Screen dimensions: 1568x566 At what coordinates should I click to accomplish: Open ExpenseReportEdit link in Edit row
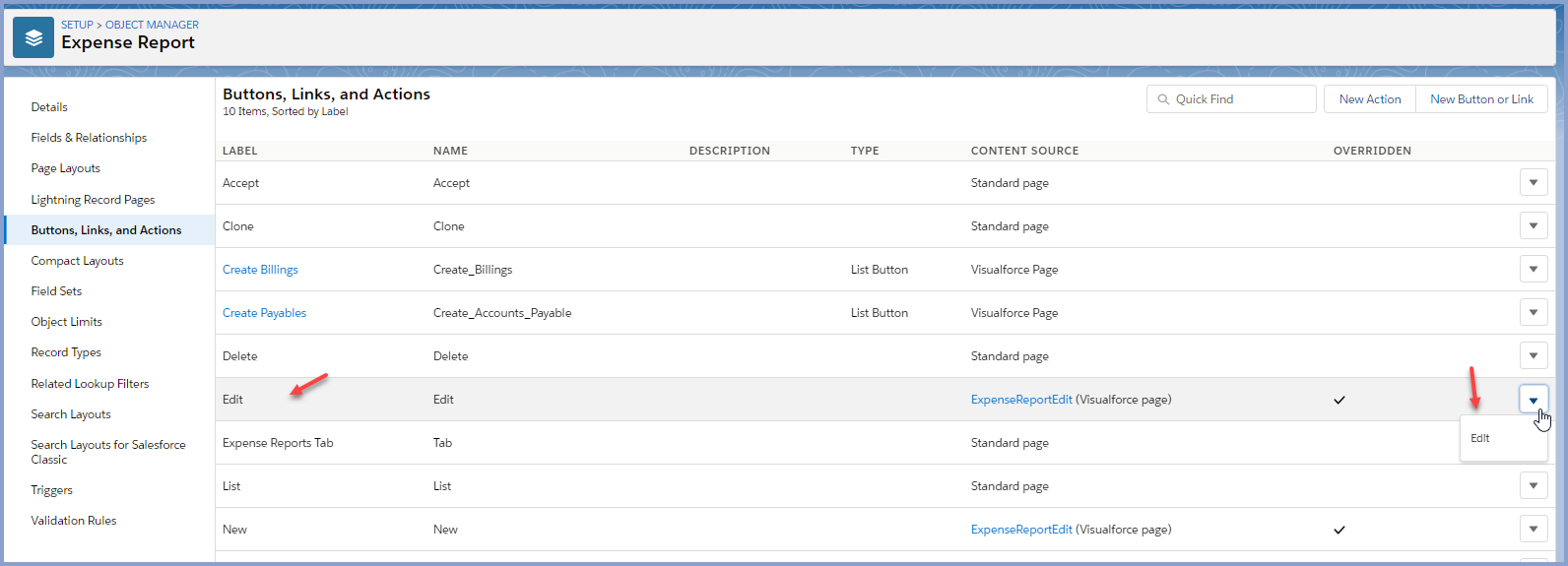1021,400
